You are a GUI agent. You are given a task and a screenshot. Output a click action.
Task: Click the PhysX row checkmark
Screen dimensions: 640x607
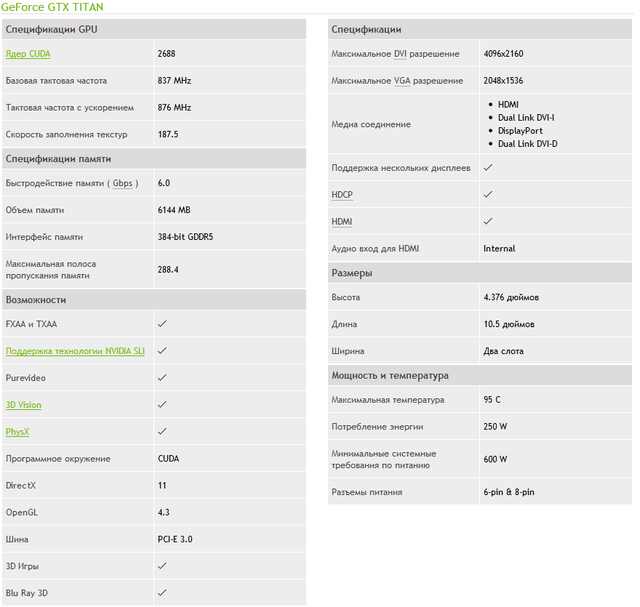tap(162, 432)
